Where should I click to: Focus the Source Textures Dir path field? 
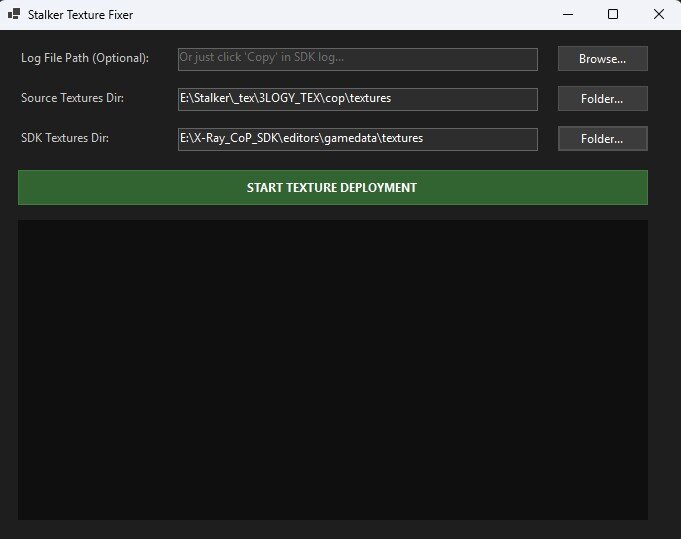[357, 99]
